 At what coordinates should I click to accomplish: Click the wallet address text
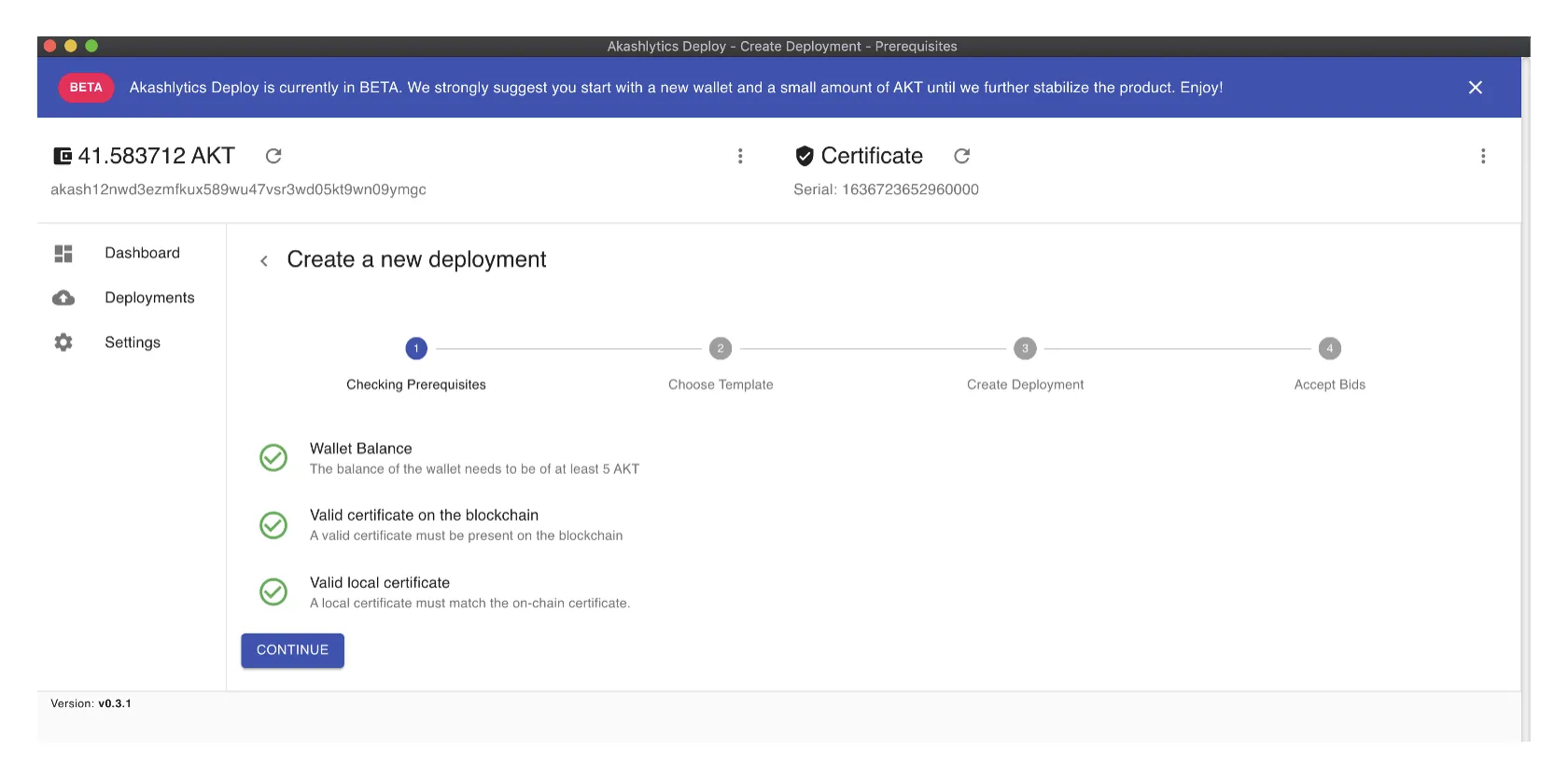pos(238,189)
